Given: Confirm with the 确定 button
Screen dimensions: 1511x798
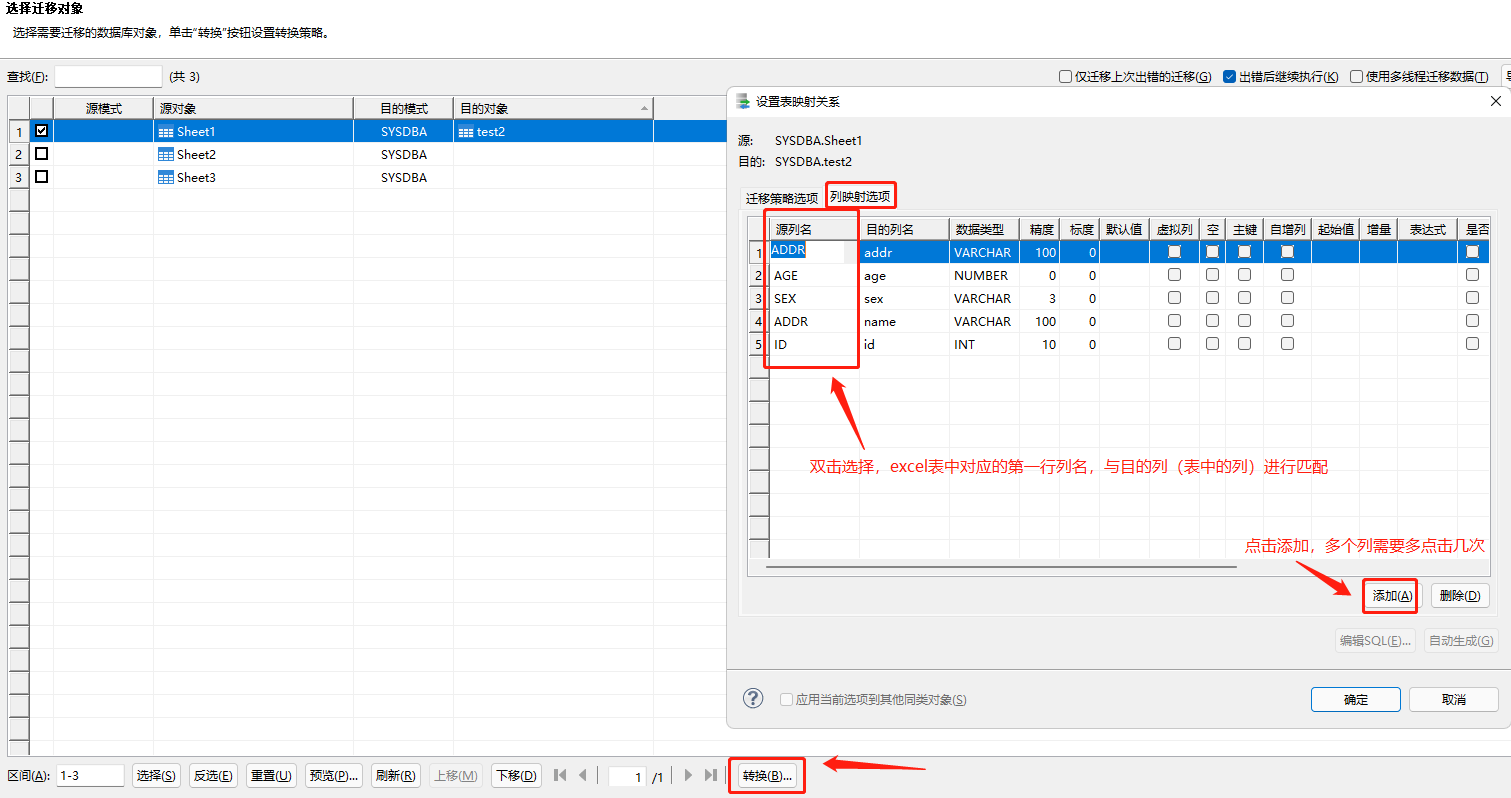Looking at the screenshot, I should (x=1356, y=700).
